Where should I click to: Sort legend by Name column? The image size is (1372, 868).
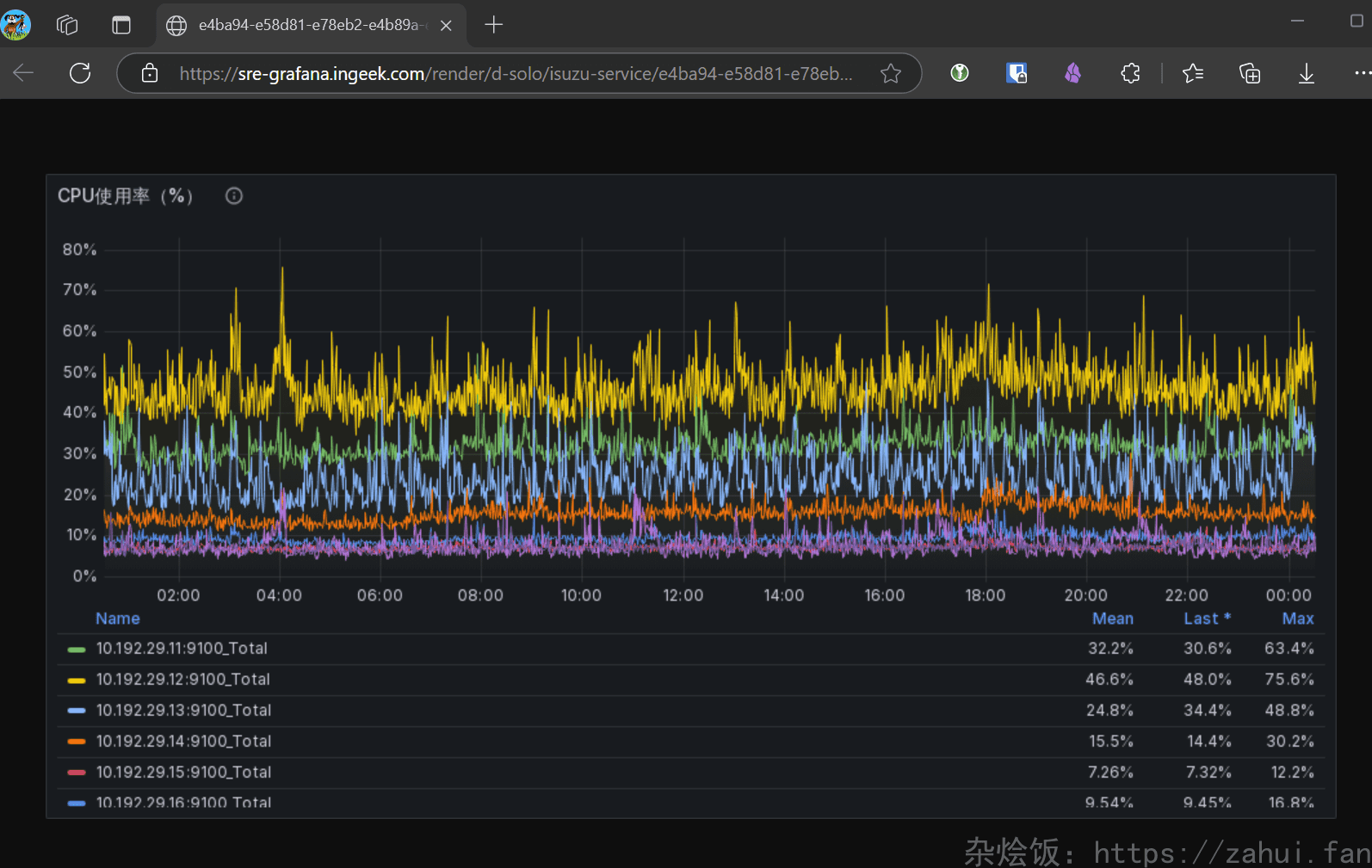[x=118, y=619]
